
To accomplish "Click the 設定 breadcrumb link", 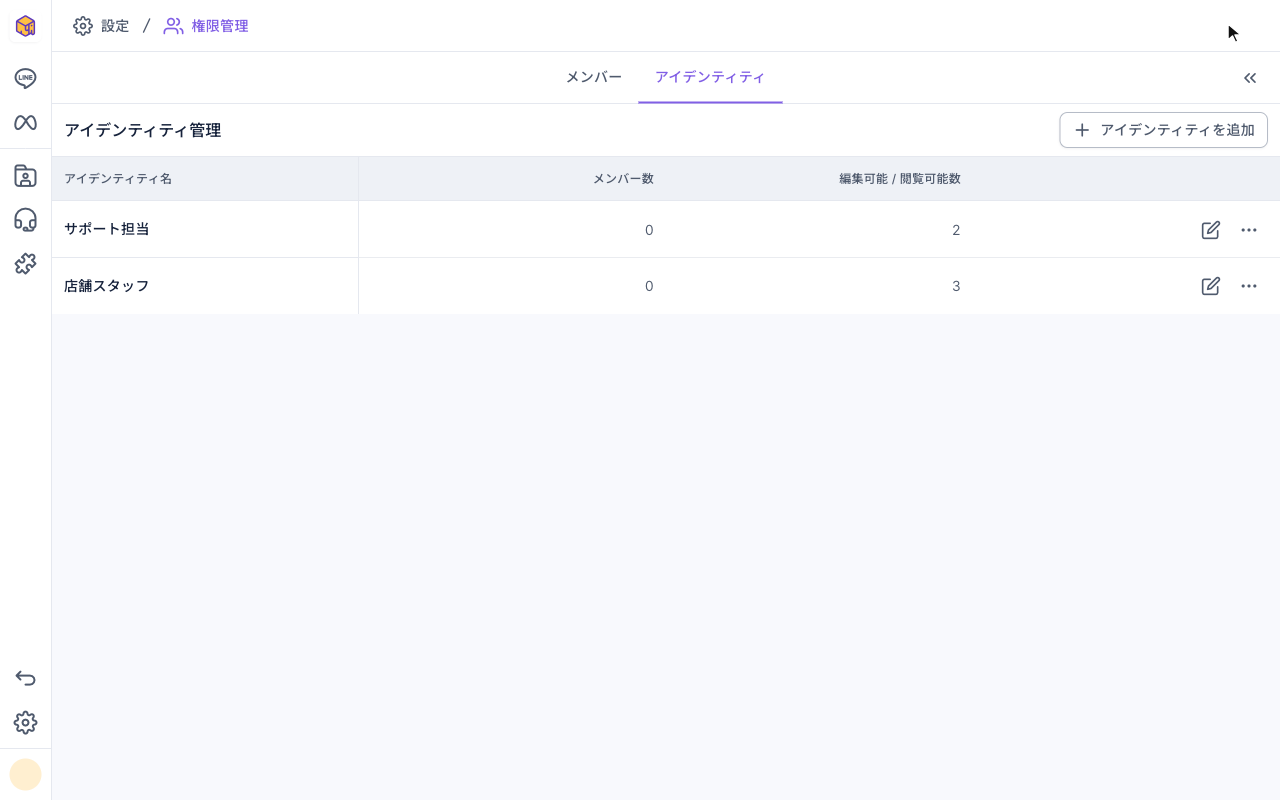I will tap(101, 26).
